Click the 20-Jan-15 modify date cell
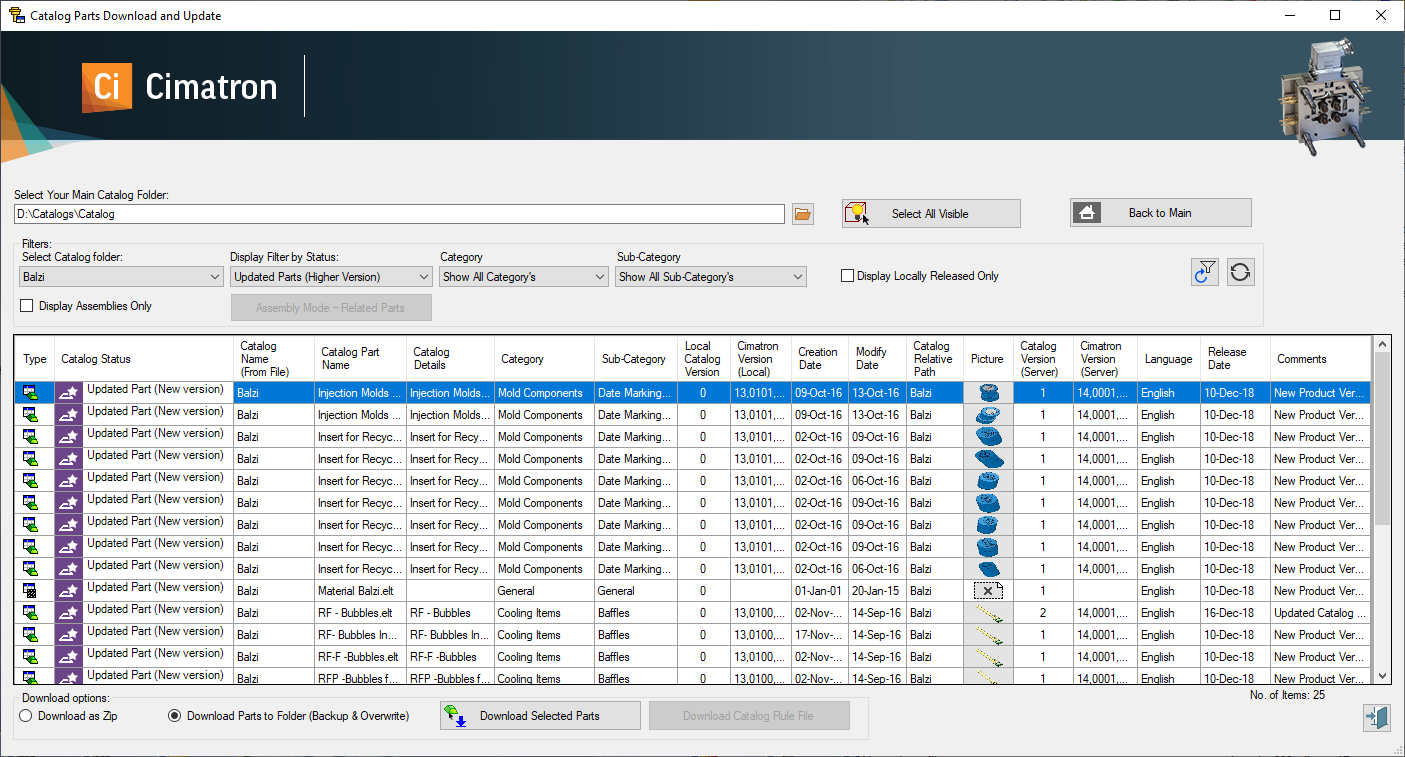 pyautogui.click(x=878, y=591)
